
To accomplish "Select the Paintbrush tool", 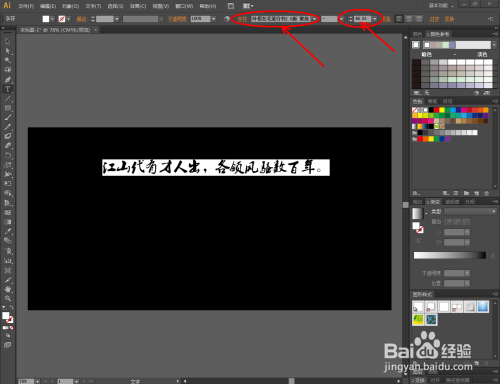I will pyautogui.click(x=8, y=117).
